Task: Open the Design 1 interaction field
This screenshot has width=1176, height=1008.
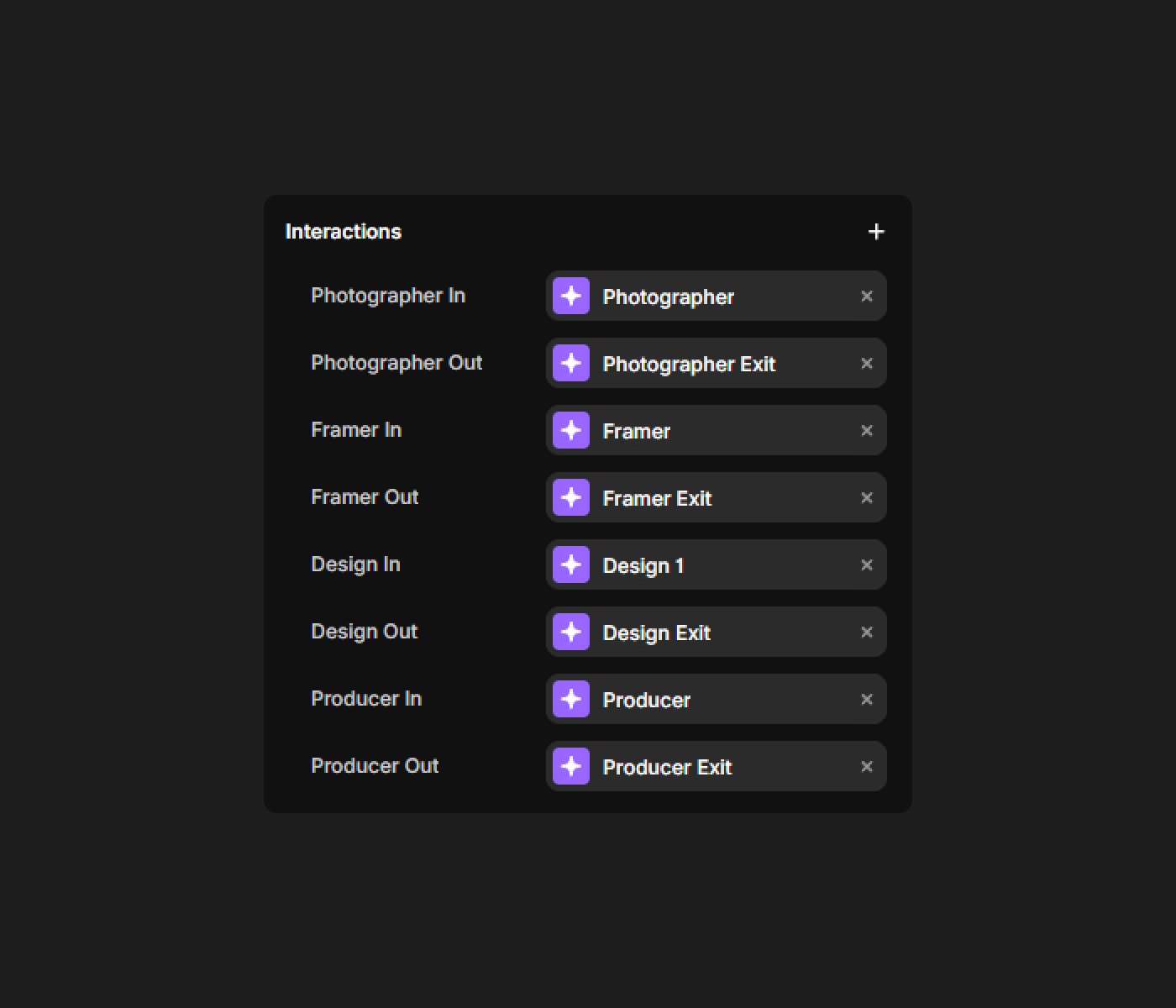Action: click(714, 565)
